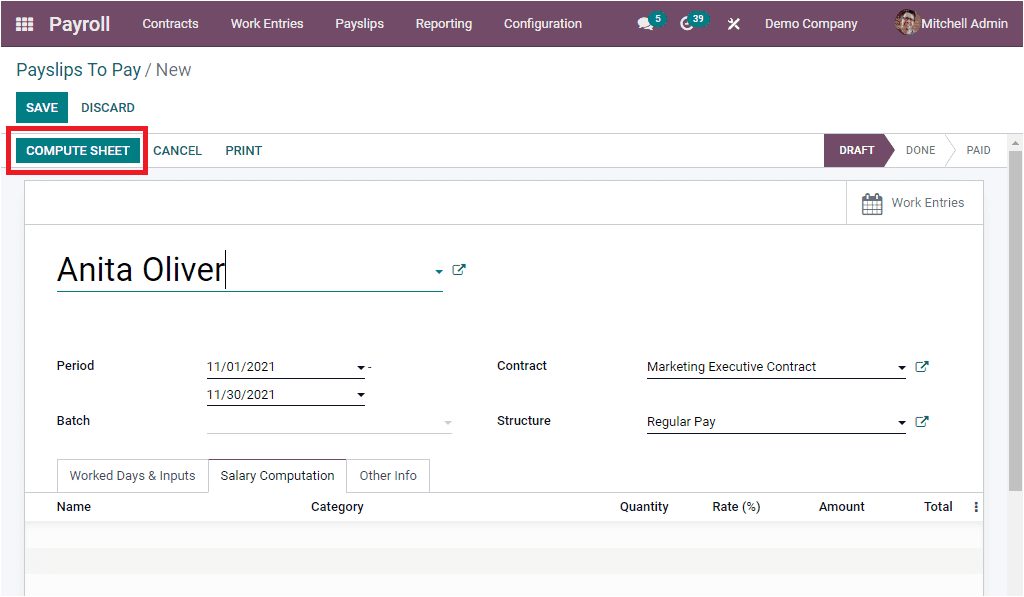Open employee record via external link icon
This screenshot has height=597, width=1024.
point(459,269)
